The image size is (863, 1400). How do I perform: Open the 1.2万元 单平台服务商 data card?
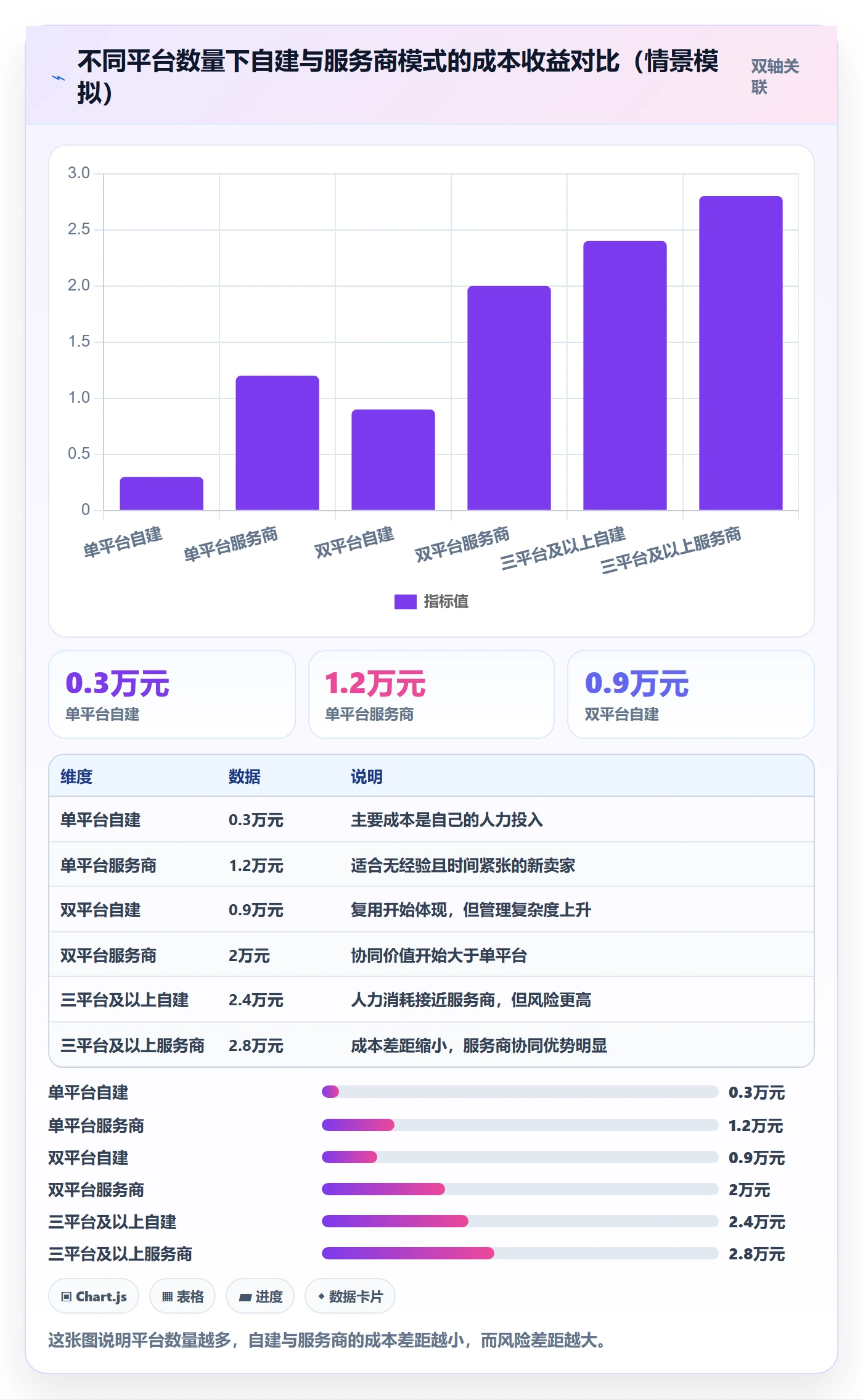pyautogui.click(x=431, y=694)
